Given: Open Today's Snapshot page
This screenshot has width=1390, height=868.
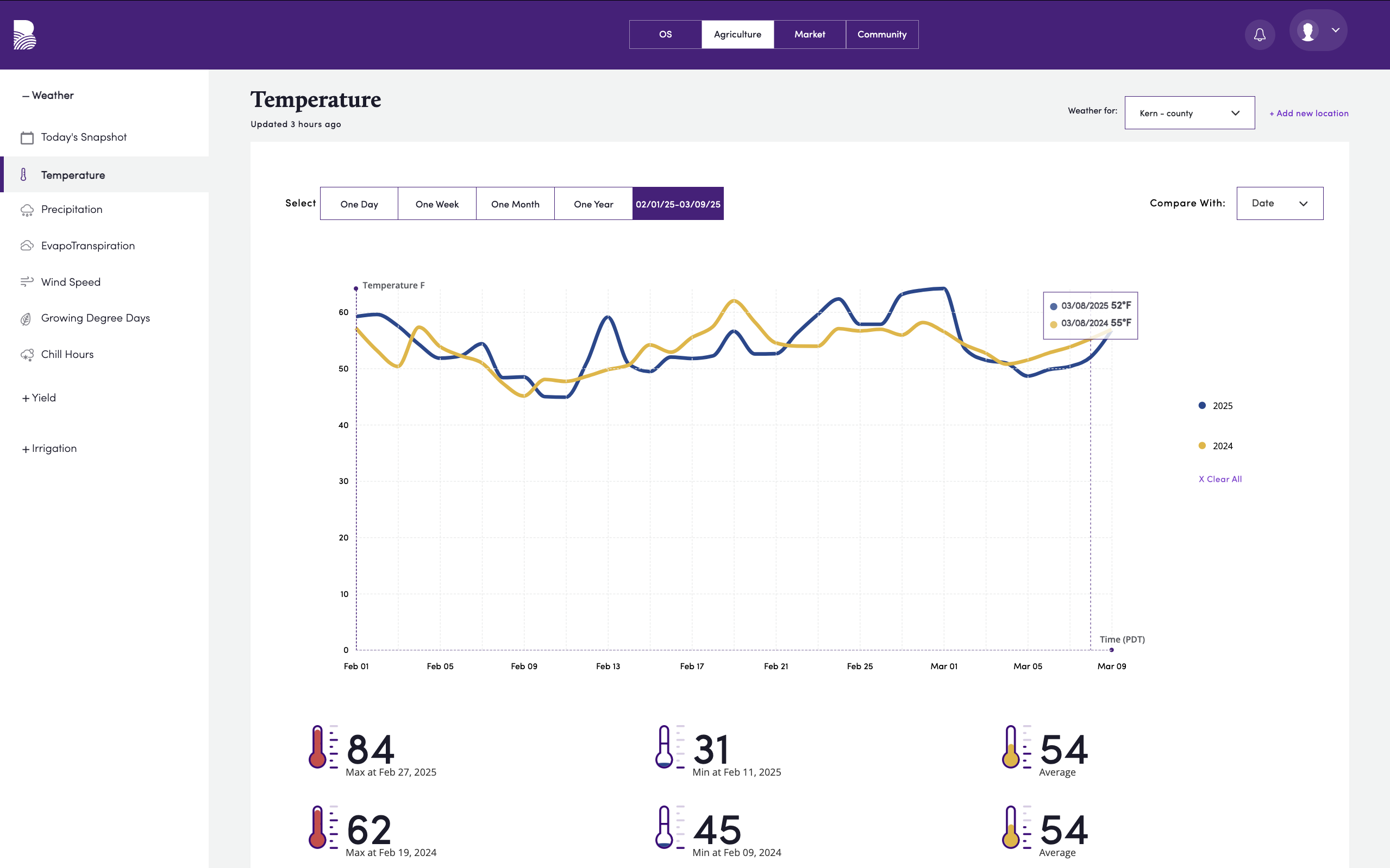Looking at the screenshot, I should tap(84, 137).
